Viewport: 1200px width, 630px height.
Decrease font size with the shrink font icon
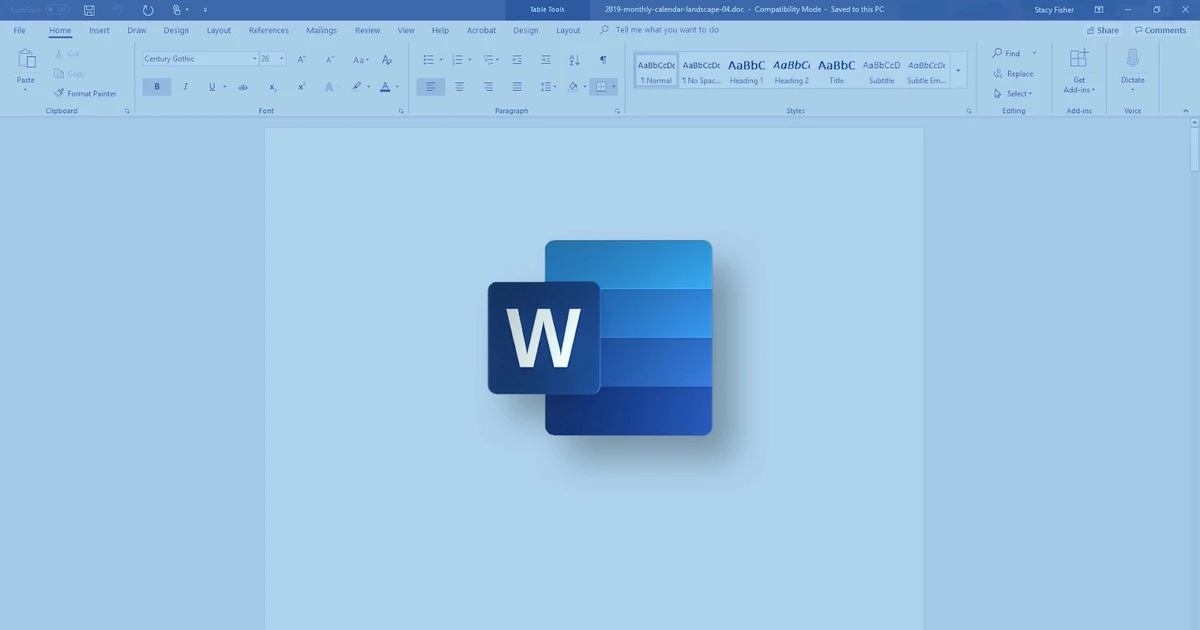point(330,59)
